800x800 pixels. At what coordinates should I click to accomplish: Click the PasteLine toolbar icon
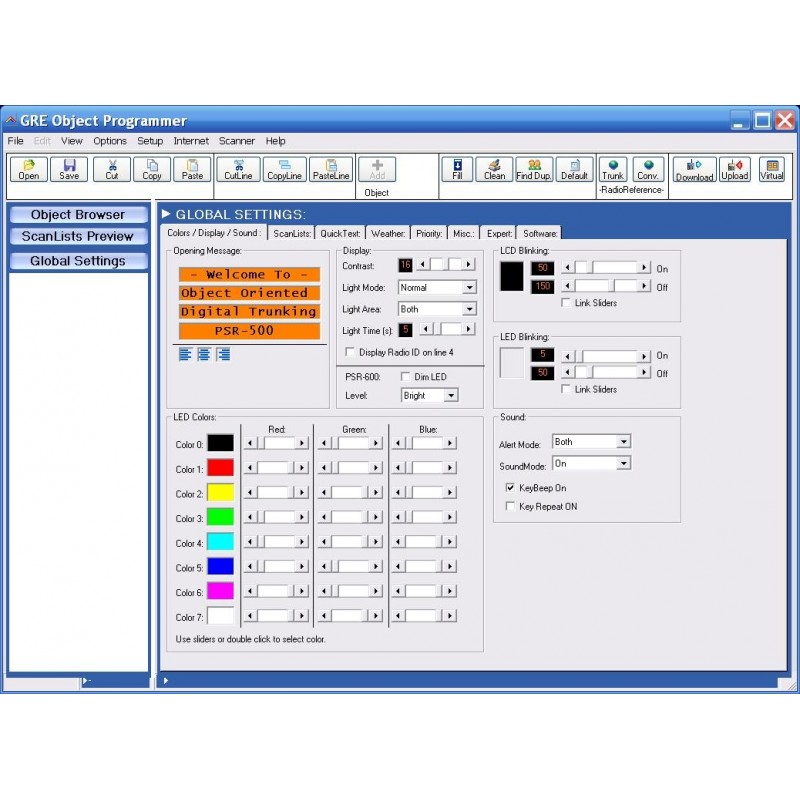click(x=331, y=170)
